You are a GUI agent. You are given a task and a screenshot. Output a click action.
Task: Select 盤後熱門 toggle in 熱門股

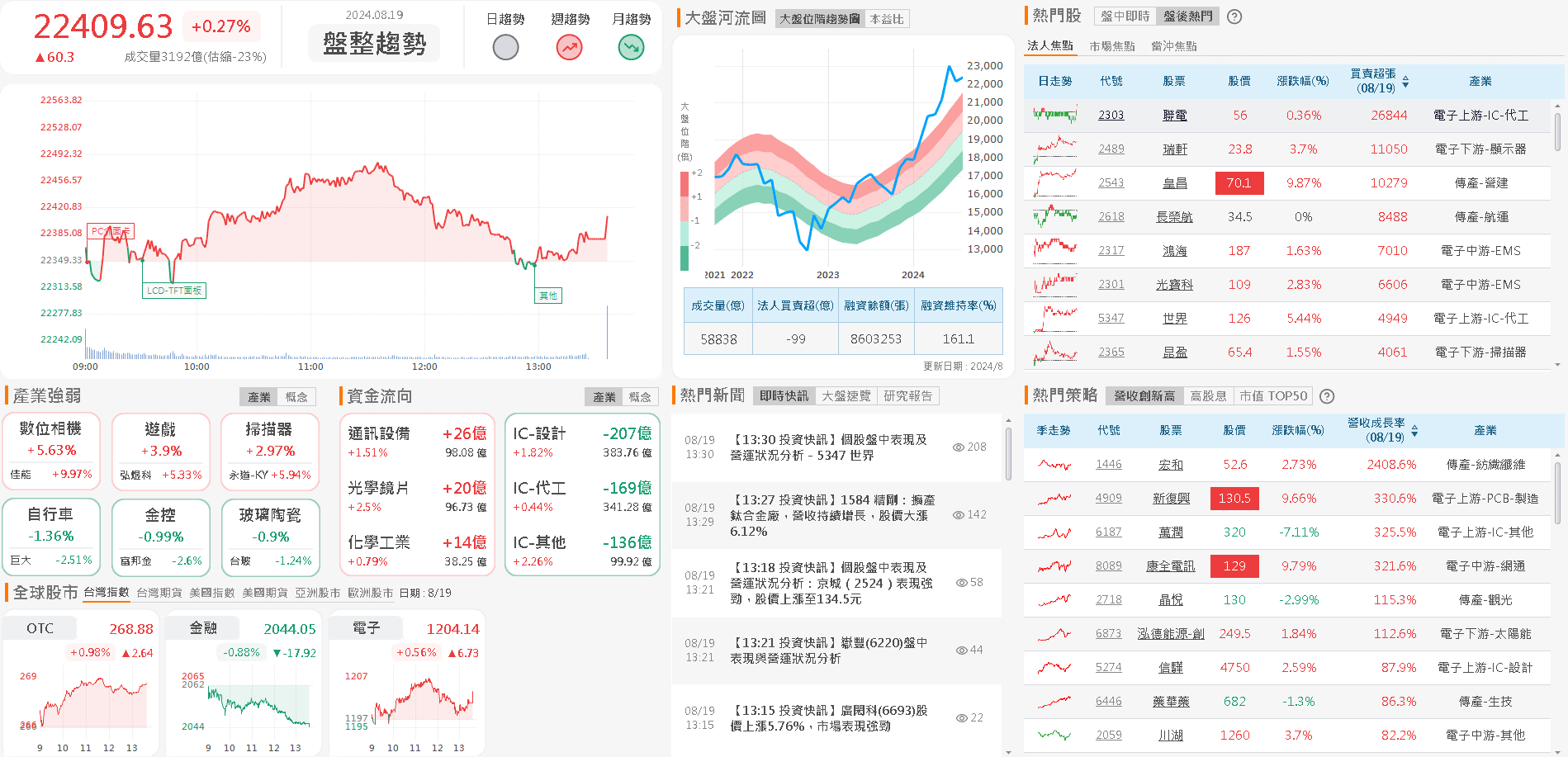[x=1188, y=17]
